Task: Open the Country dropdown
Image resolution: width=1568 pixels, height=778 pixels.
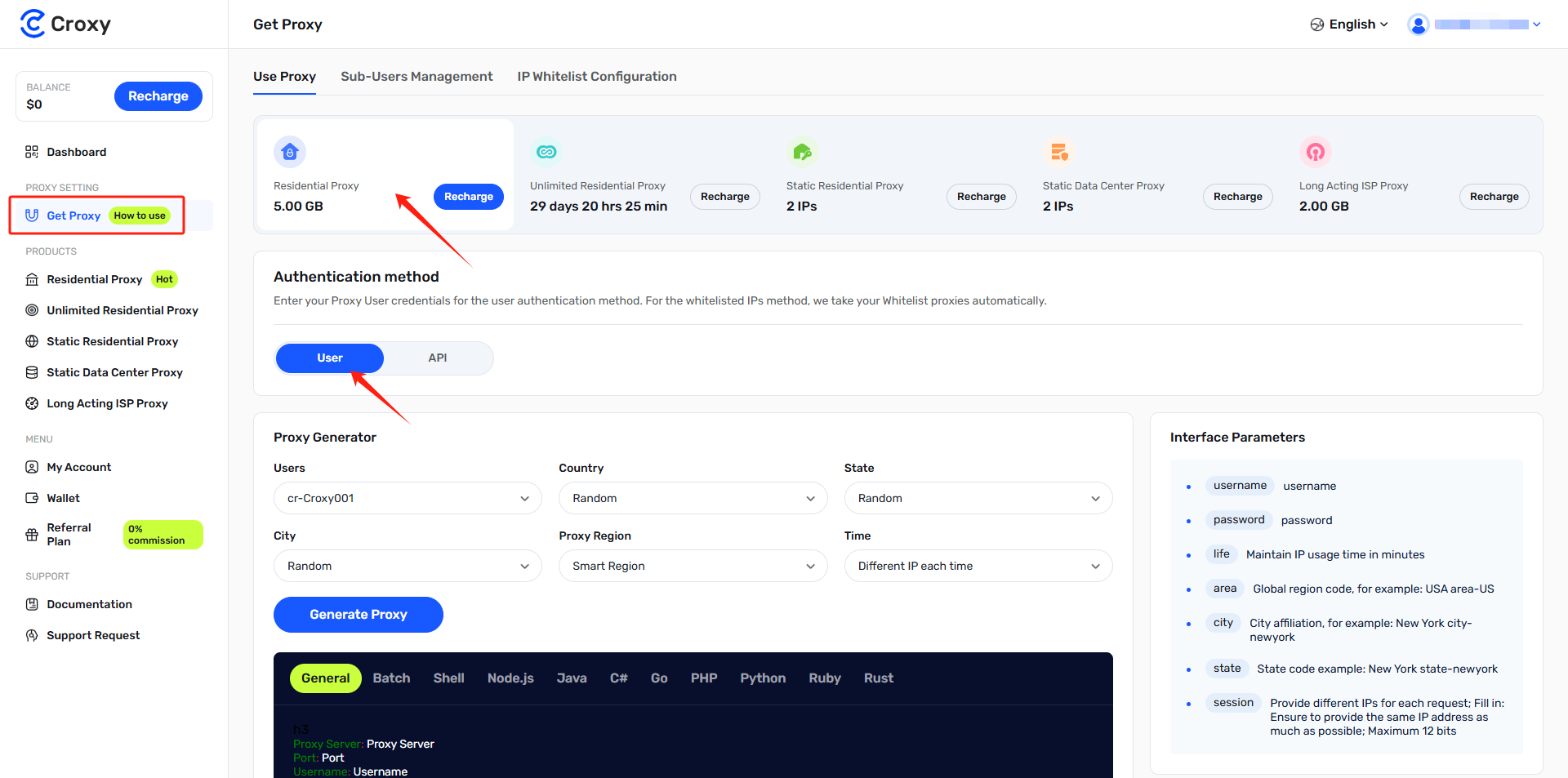Action: pos(693,498)
